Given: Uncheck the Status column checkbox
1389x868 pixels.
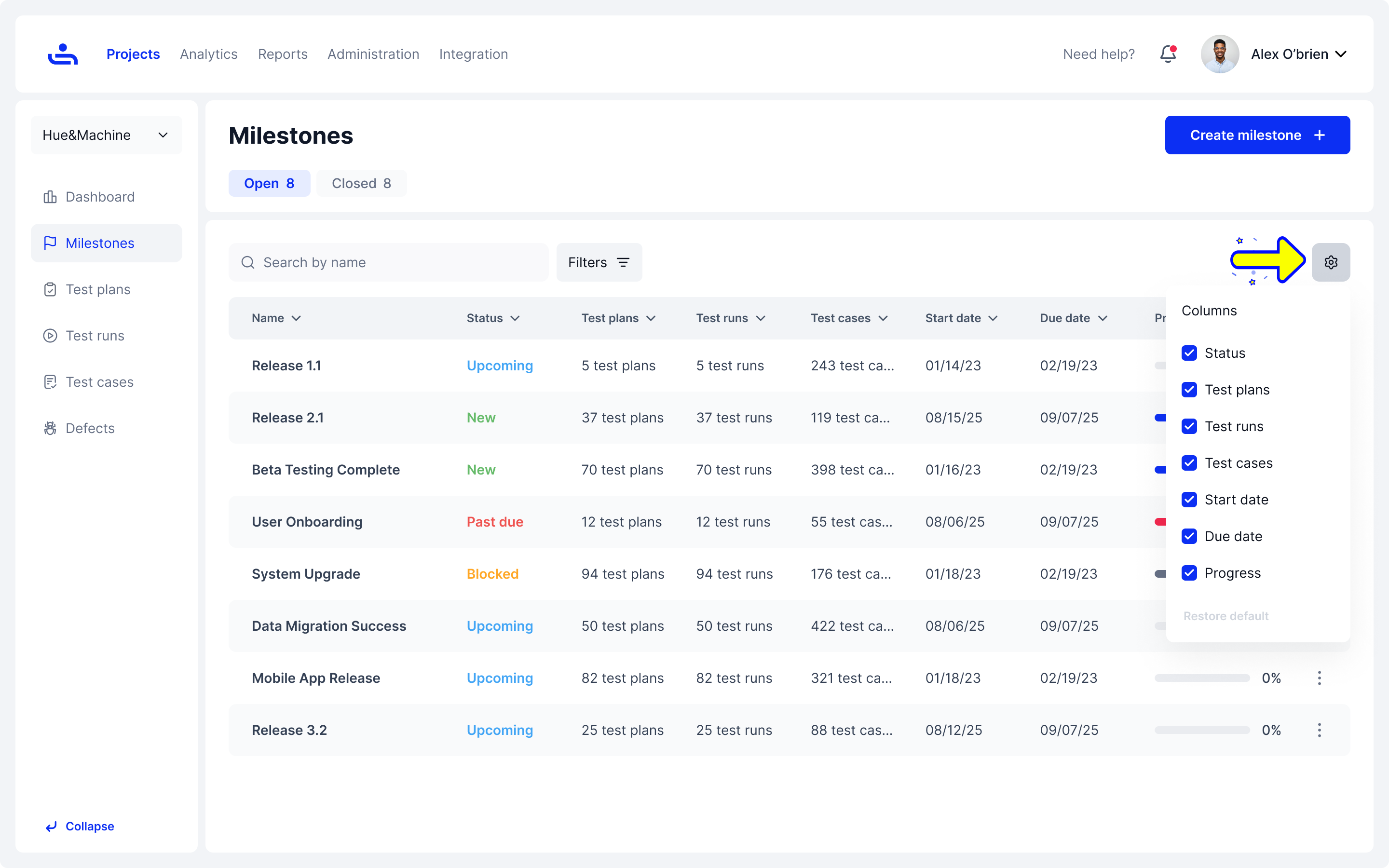Looking at the screenshot, I should click(1189, 353).
